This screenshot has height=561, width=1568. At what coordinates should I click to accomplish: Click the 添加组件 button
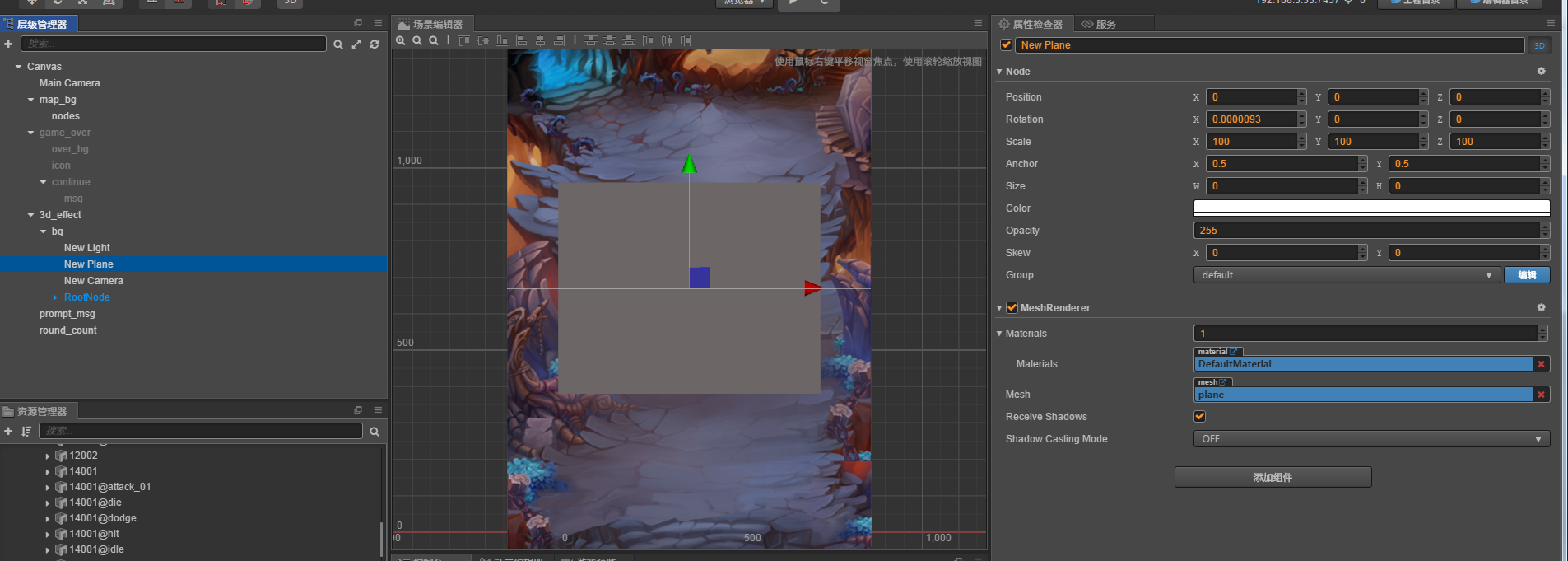pos(1273,477)
